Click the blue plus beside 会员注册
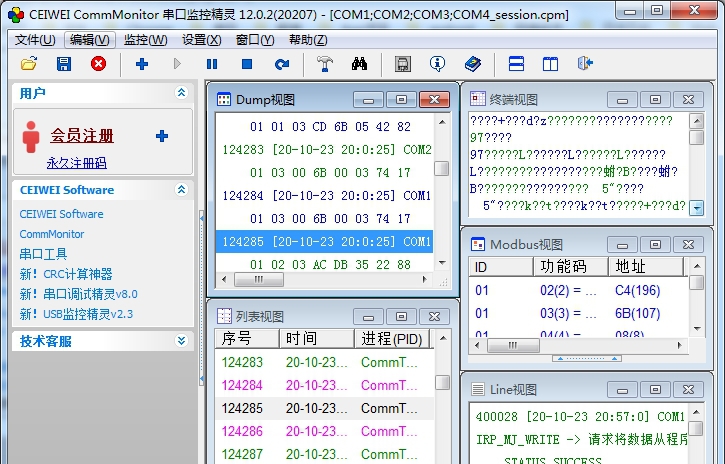 (x=162, y=136)
